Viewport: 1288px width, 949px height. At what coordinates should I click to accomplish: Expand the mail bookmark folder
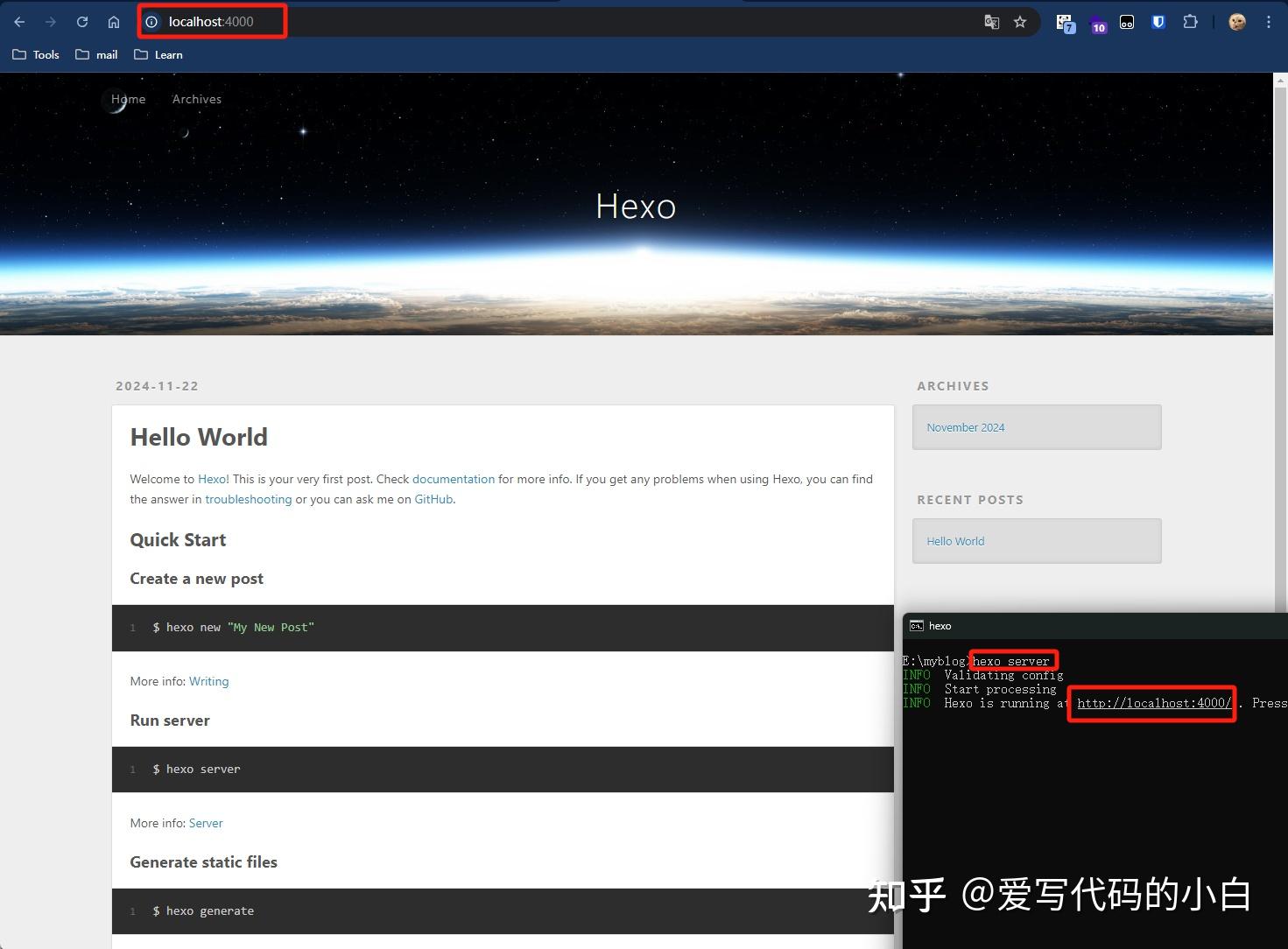(96, 54)
